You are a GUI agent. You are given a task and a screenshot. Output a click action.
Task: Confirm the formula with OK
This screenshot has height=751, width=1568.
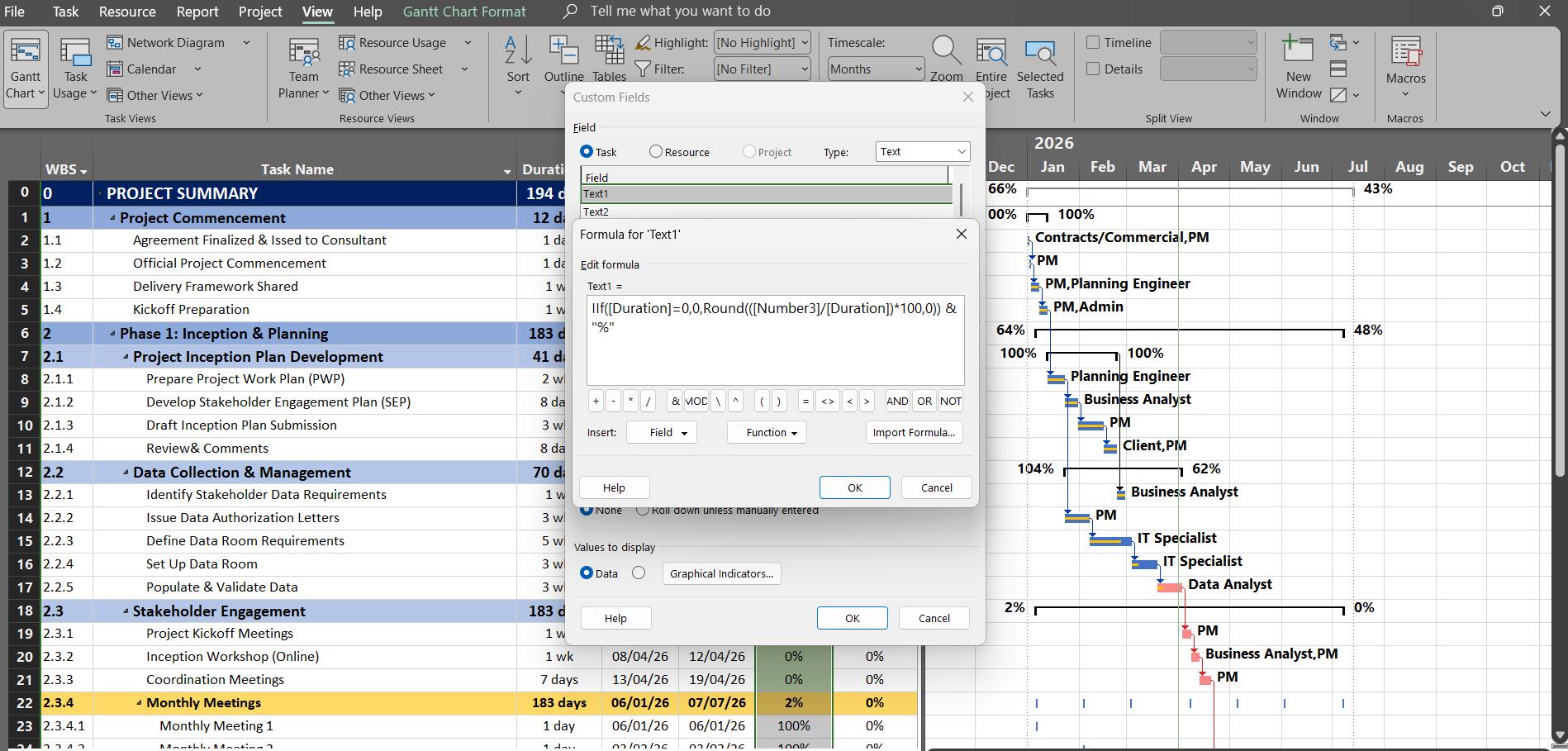854,487
